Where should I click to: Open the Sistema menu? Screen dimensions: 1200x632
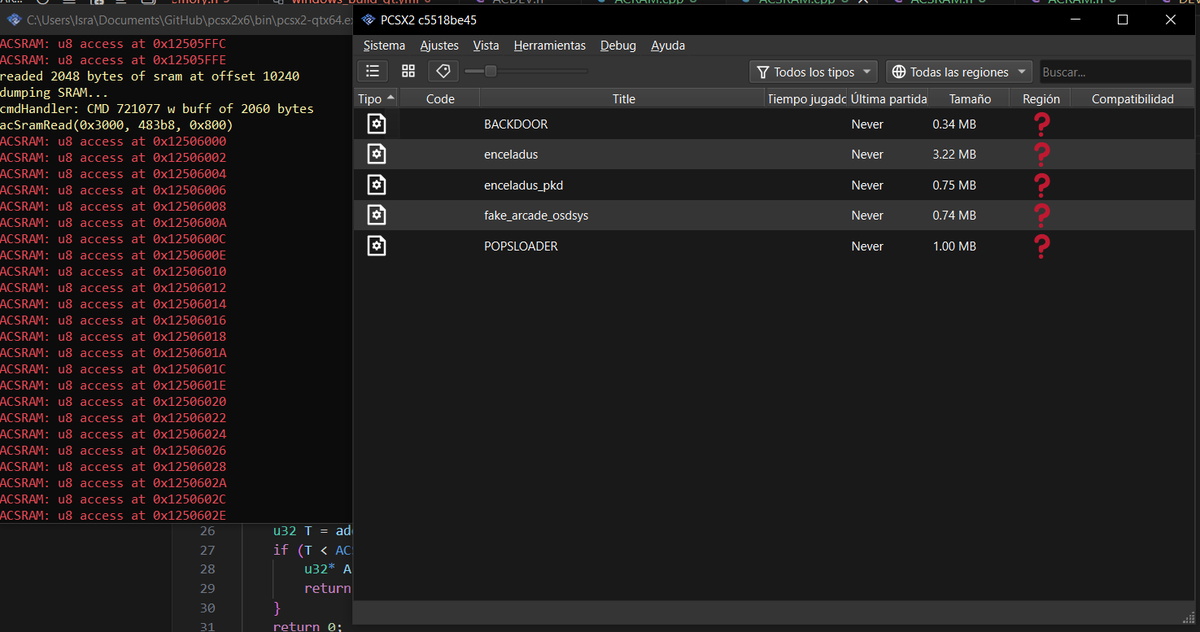[384, 46]
